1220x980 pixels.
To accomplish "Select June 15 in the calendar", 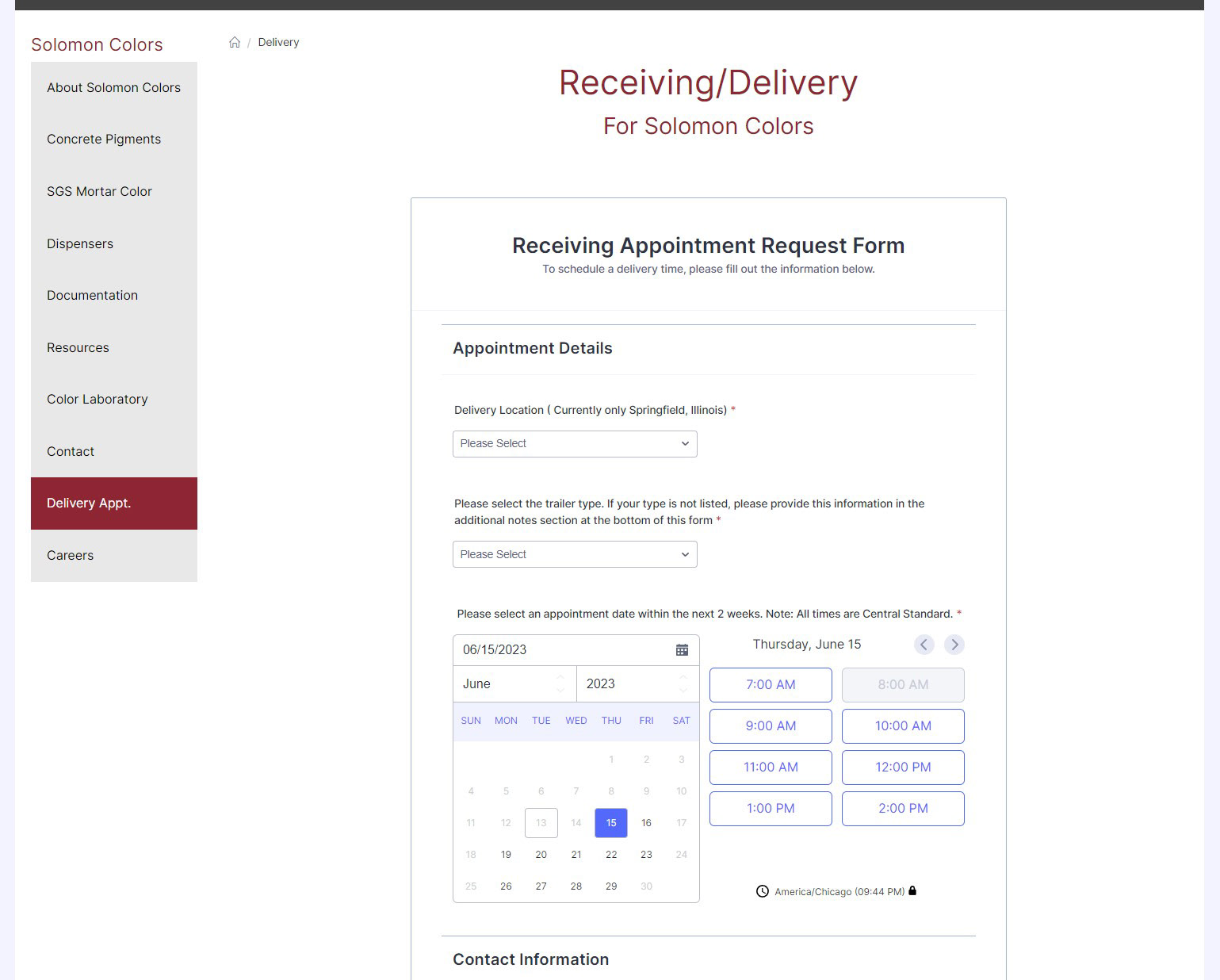I will [611, 823].
